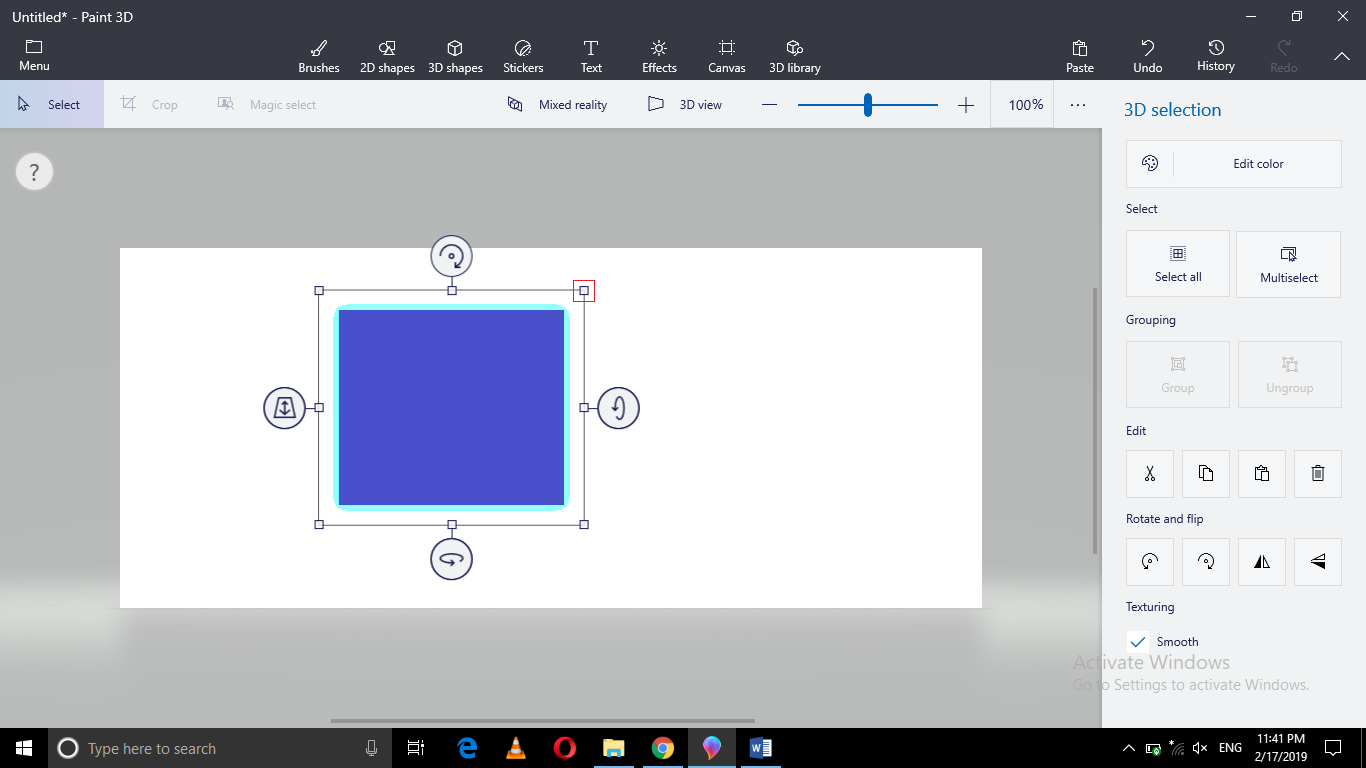1366x768 pixels.
Task: Open the Stickers panel
Action: click(x=522, y=55)
